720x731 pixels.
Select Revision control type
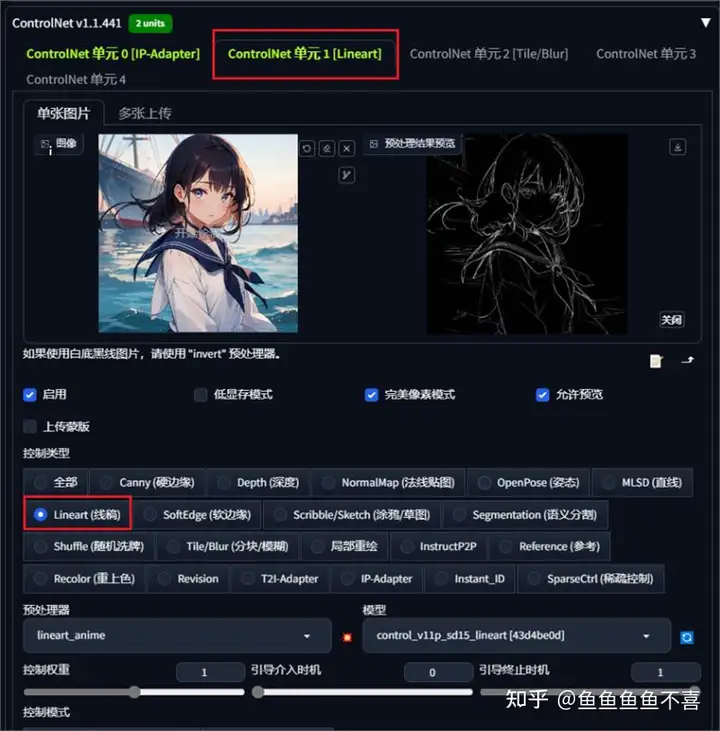pos(188,579)
